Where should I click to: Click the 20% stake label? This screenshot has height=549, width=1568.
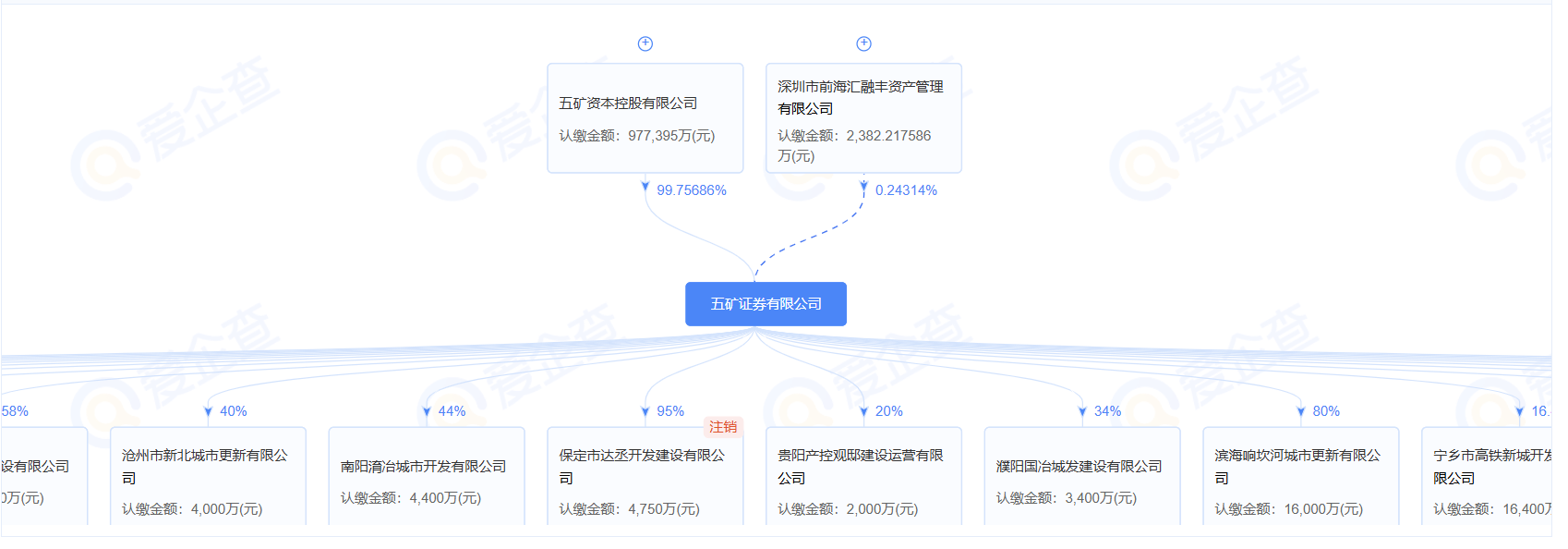pyautogui.click(x=888, y=411)
